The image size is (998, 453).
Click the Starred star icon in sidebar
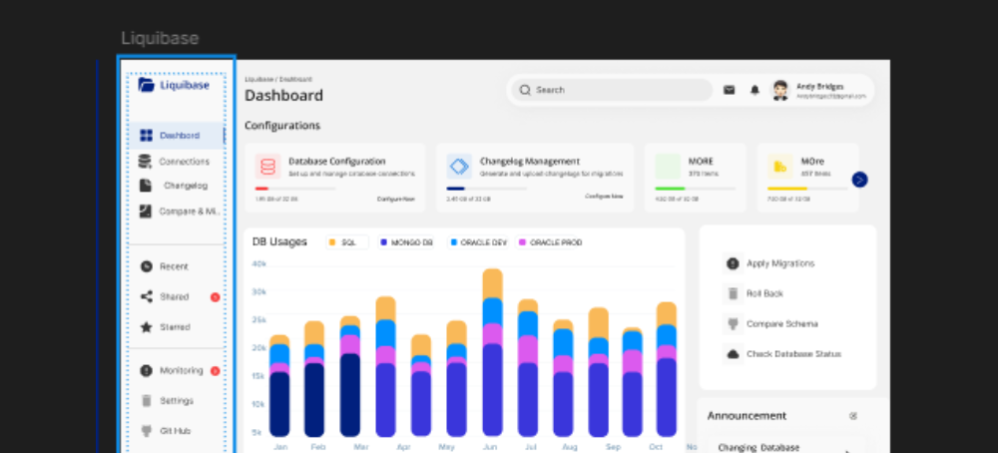pyautogui.click(x=147, y=327)
